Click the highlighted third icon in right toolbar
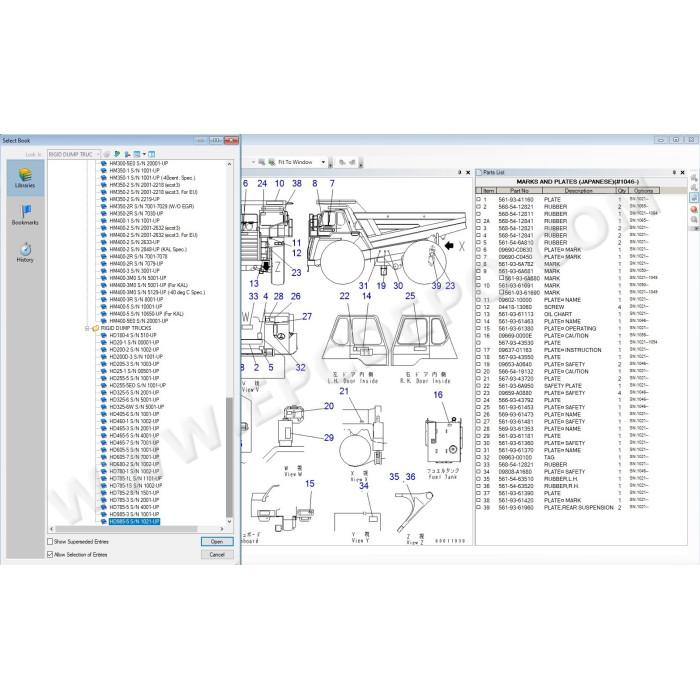The height and width of the screenshot is (700, 700). [694, 198]
